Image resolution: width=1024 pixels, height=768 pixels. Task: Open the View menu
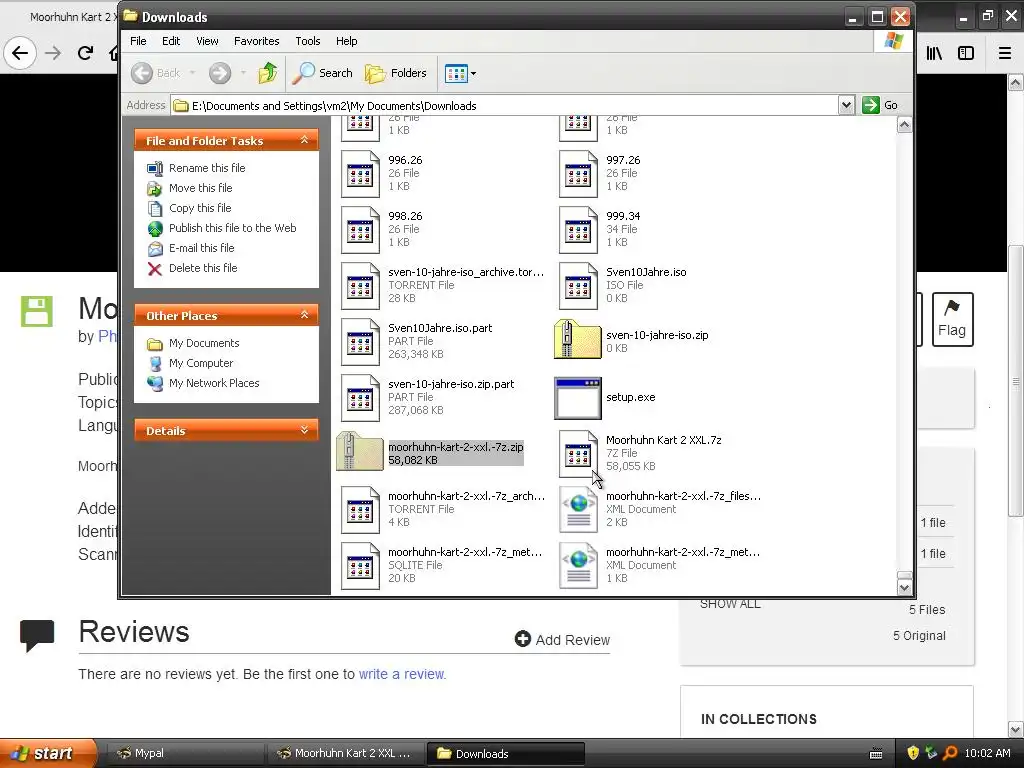[x=207, y=41]
